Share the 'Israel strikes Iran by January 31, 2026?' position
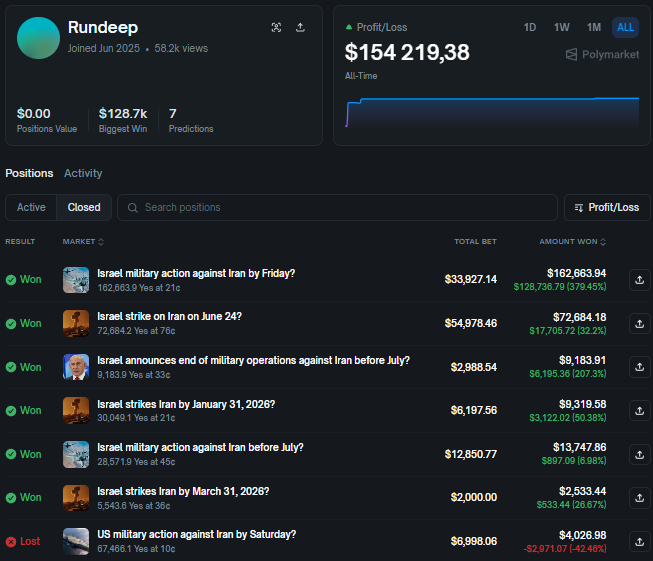 click(x=640, y=411)
